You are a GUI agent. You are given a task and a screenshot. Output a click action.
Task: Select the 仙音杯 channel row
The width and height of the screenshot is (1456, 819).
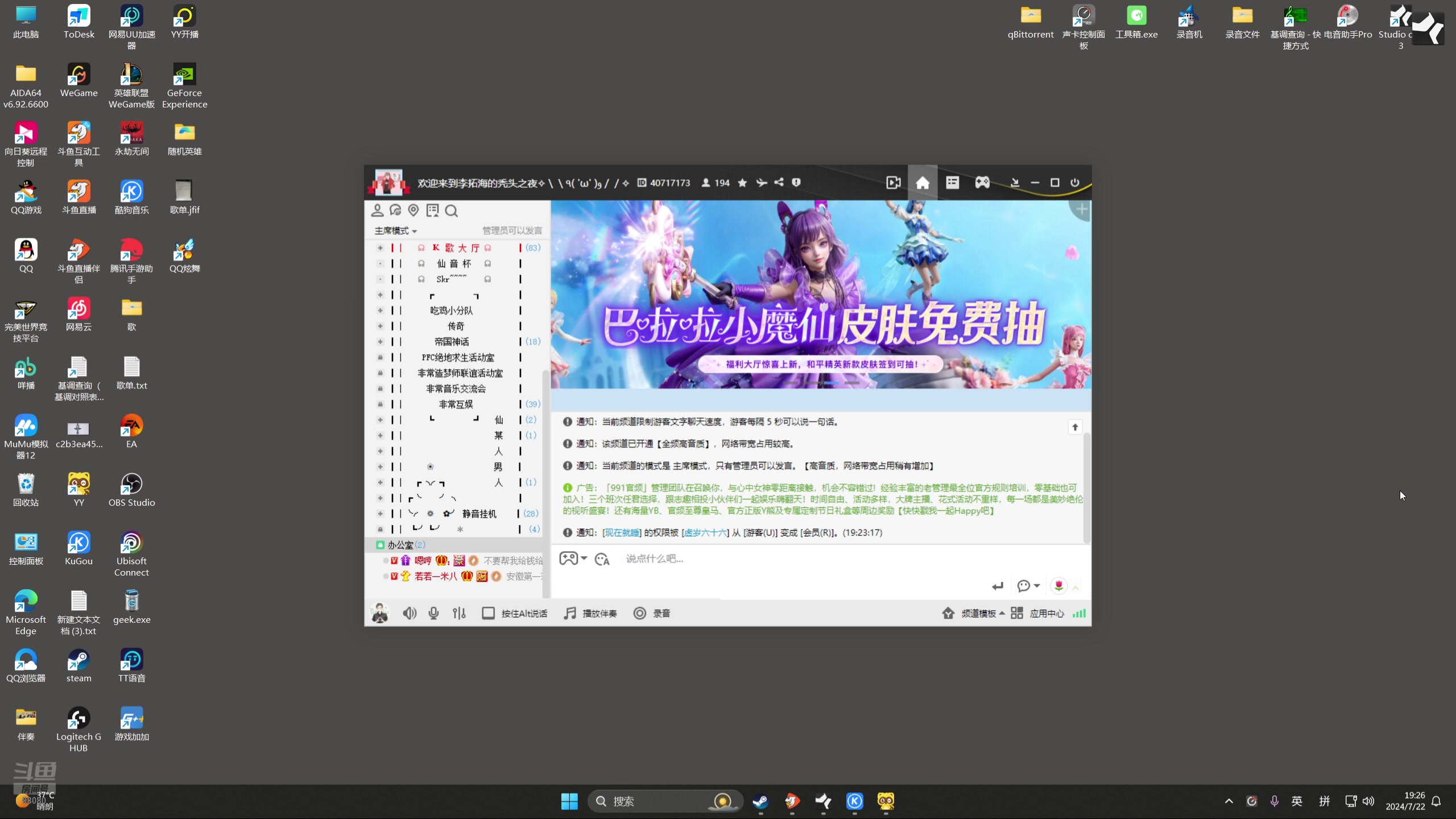pos(455,263)
